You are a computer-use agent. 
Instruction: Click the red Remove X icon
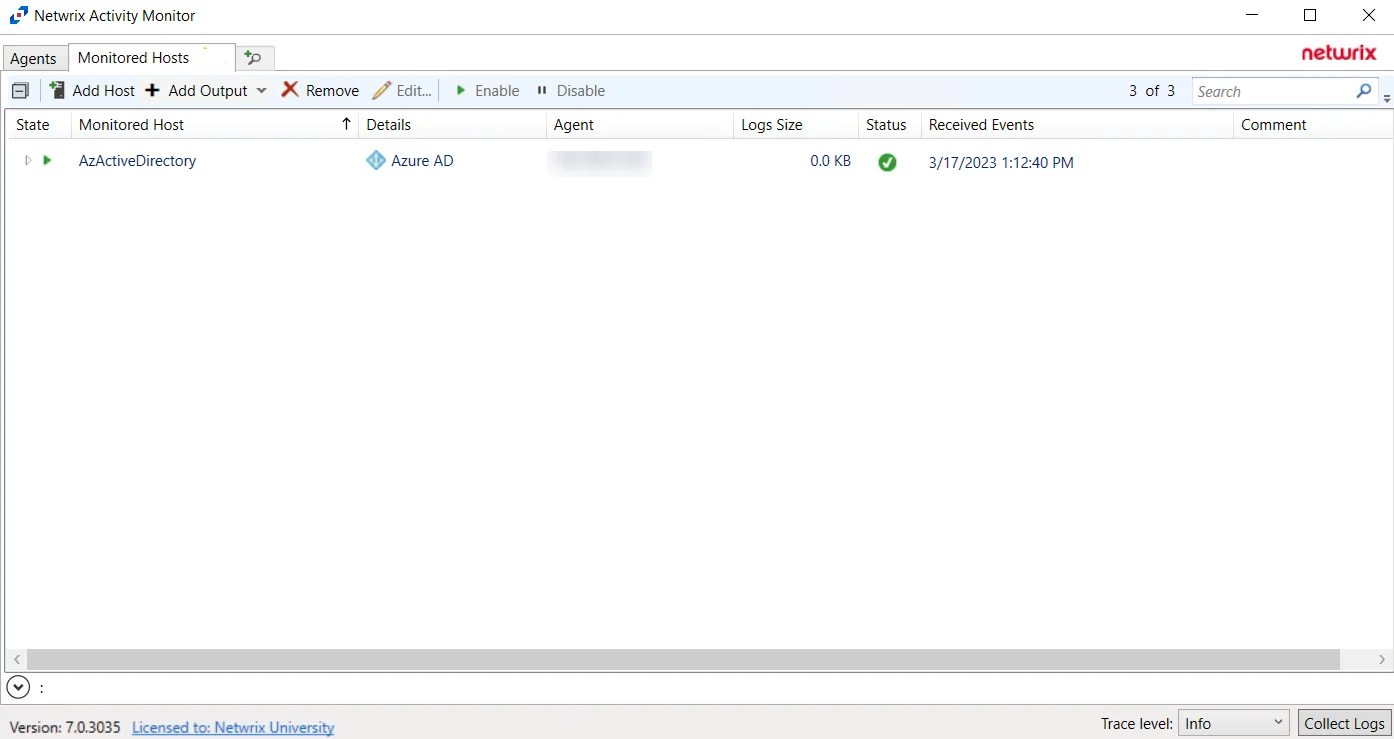[x=290, y=90]
